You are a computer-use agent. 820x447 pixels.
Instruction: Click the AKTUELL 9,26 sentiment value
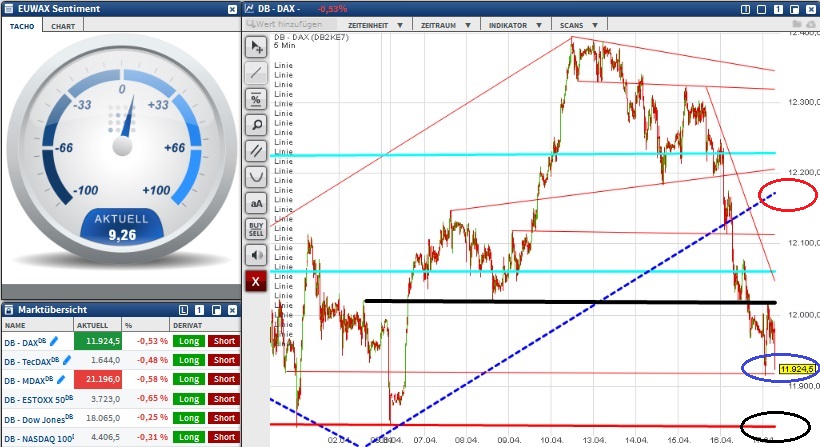coord(122,227)
